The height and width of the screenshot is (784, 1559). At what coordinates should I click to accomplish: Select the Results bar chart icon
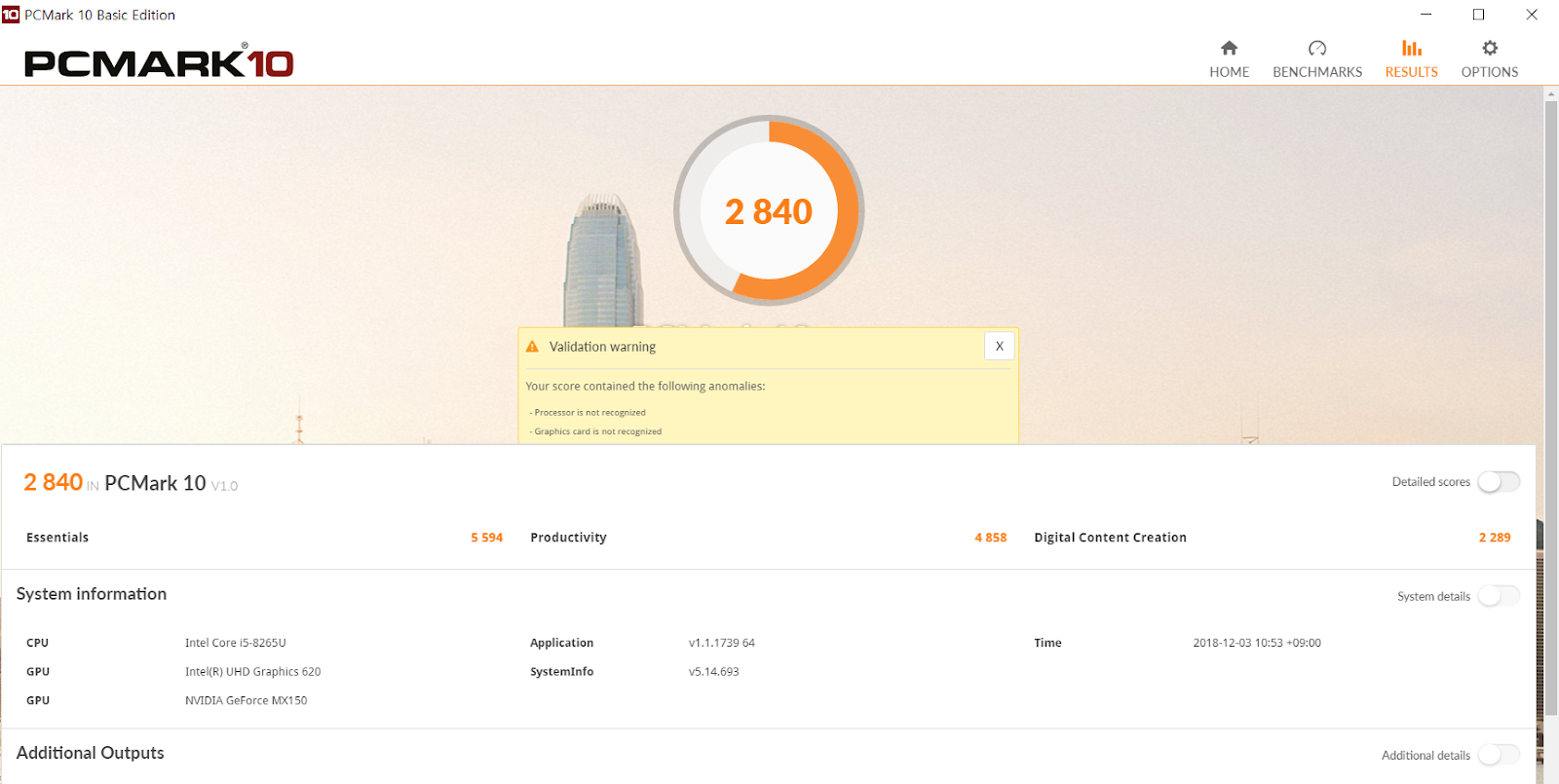[x=1411, y=48]
